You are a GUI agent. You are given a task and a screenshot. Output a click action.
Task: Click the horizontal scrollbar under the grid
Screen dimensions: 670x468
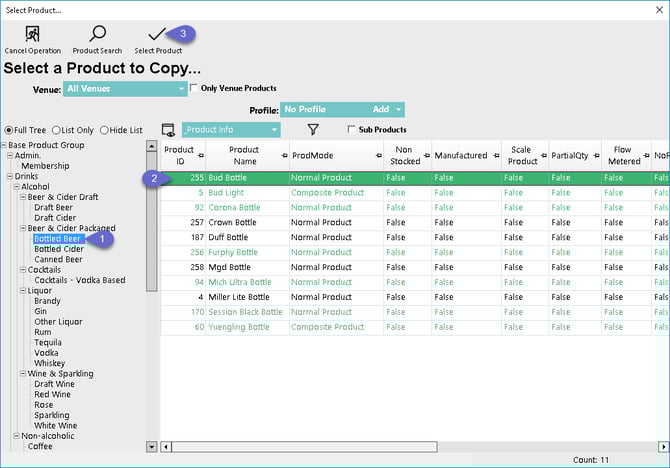(x=400, y=446)
